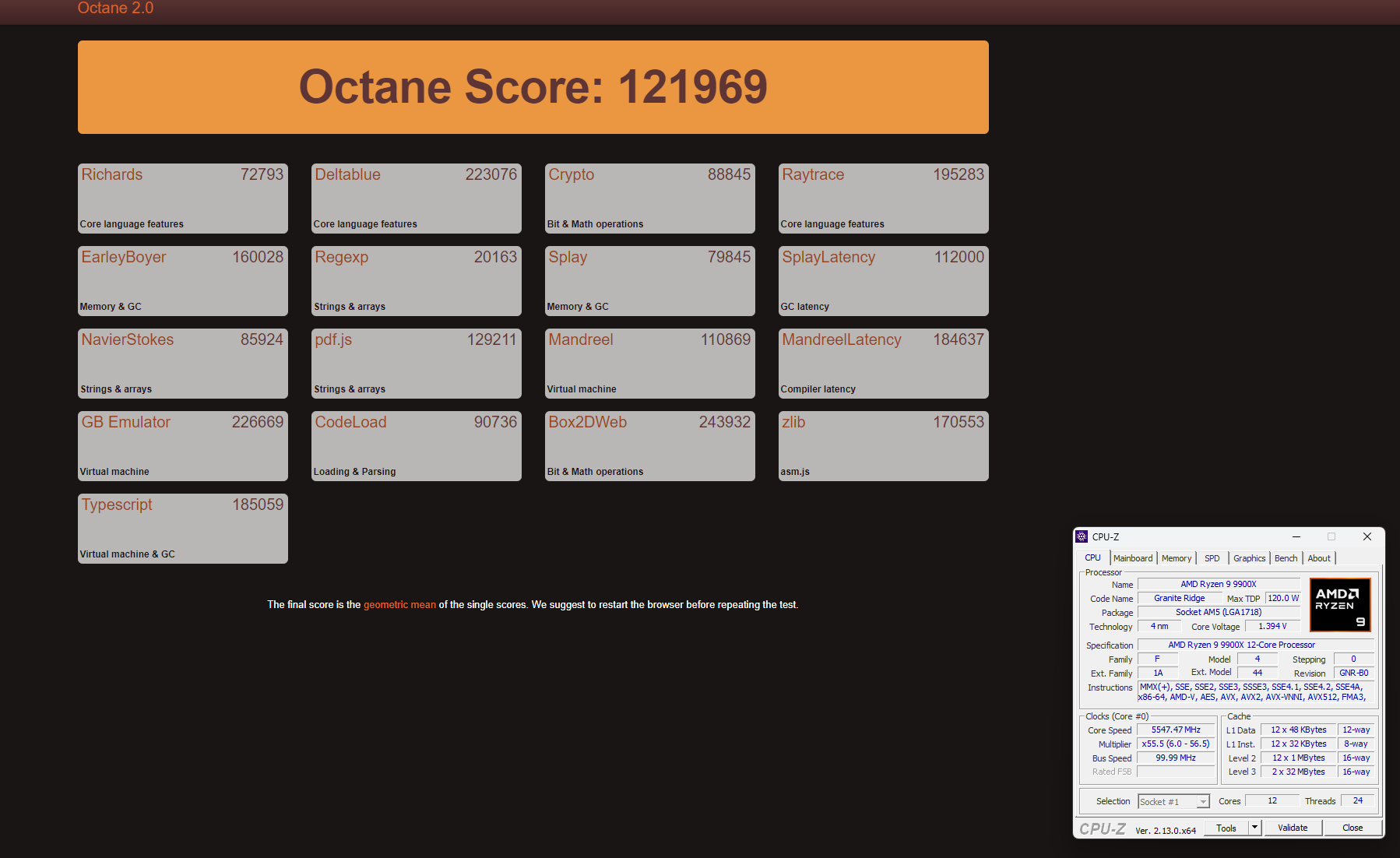1400x858 pixels.
Task: Click the Level 3 cache value 2 x 32 MBytes
Action: [x=1298, y=772]
